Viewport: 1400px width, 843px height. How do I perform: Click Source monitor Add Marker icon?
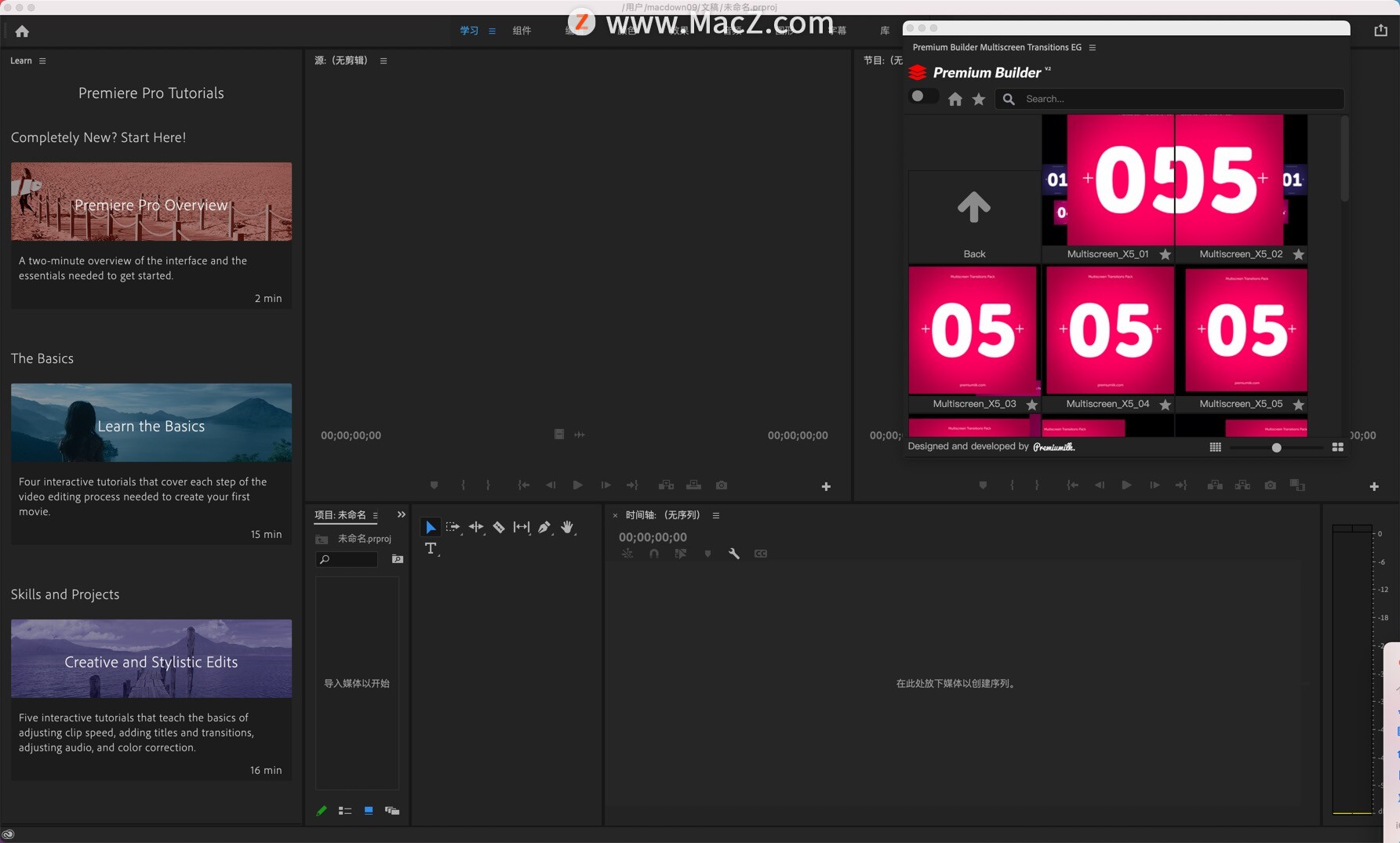click(x=434, y=485)
